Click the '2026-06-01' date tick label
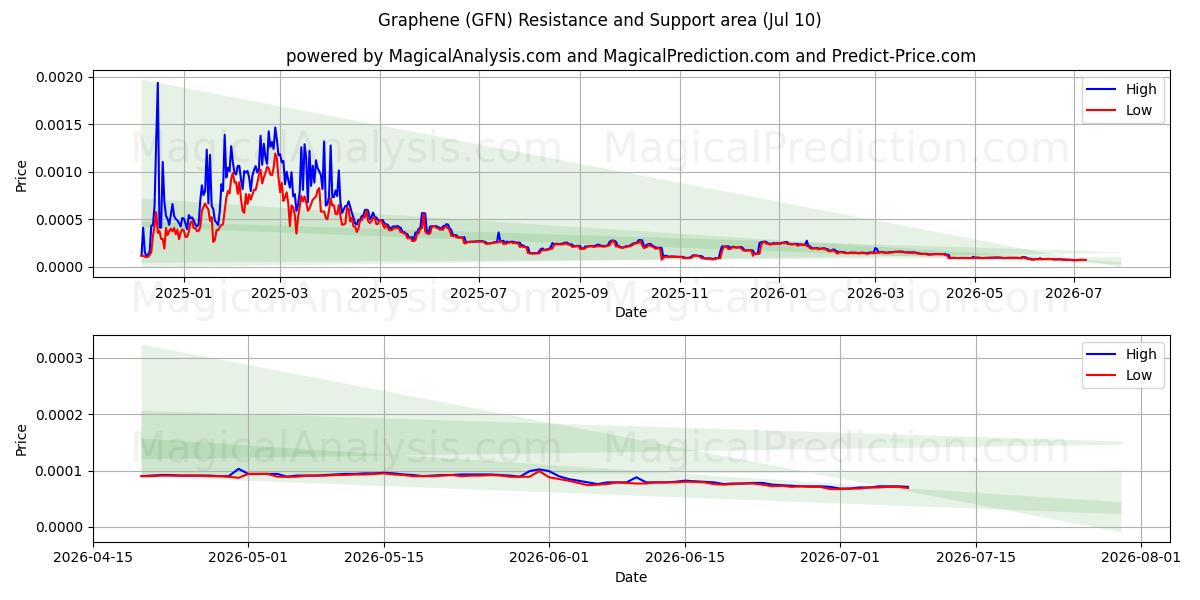This screenshot has height=600, width=1200. [x=549, y=558]
